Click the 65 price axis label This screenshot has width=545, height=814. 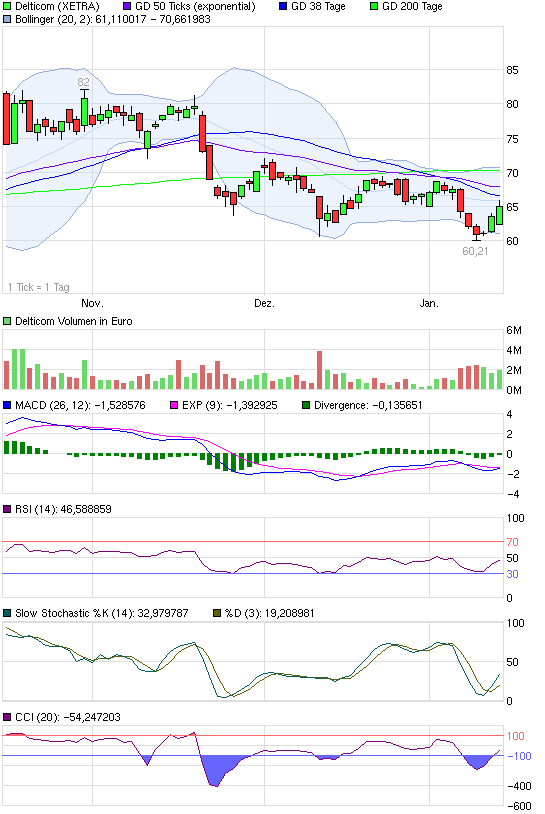click(x=512, y=207)
